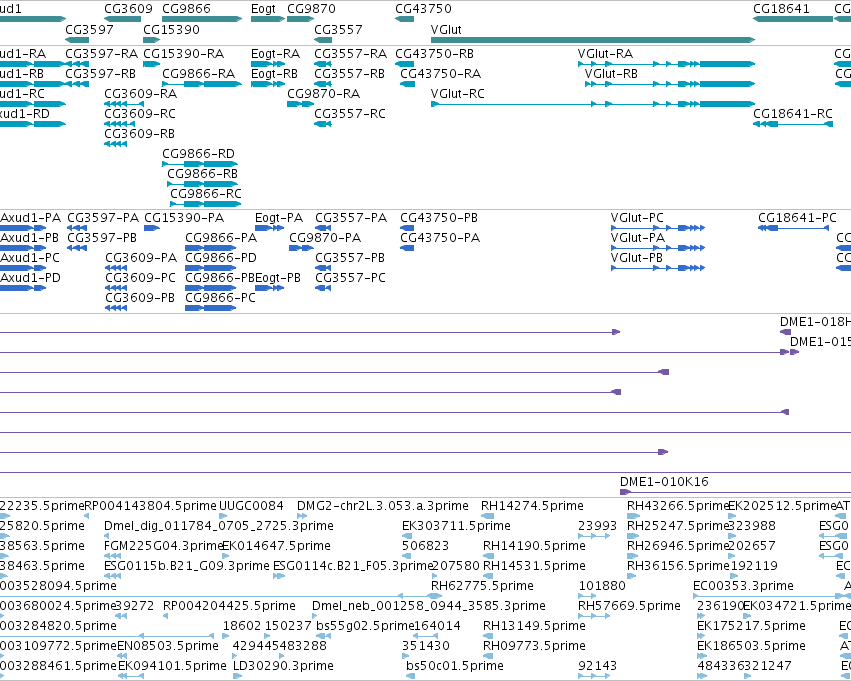The image size is (851, 681).
Task: Click the CG9870 gene label
Action: coord(311,9)
